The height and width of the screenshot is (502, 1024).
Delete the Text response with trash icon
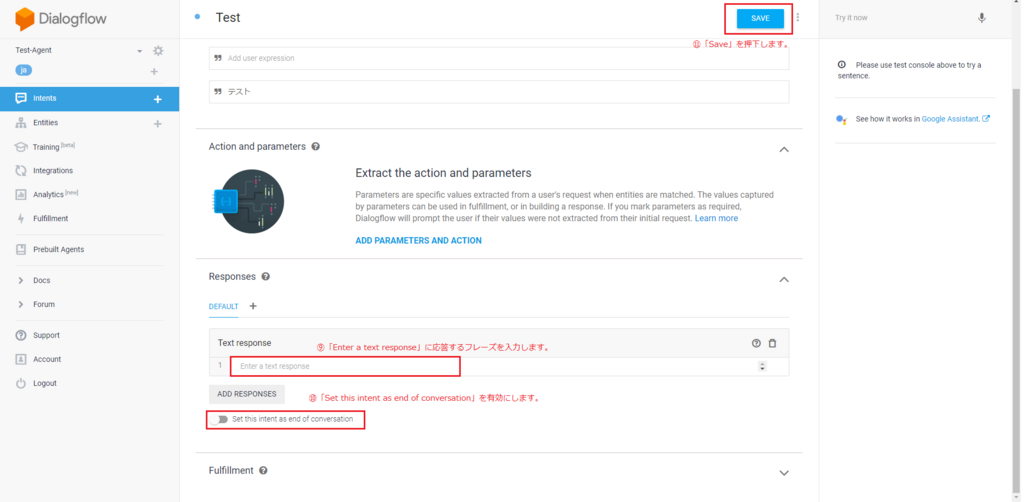coord(773,343)
